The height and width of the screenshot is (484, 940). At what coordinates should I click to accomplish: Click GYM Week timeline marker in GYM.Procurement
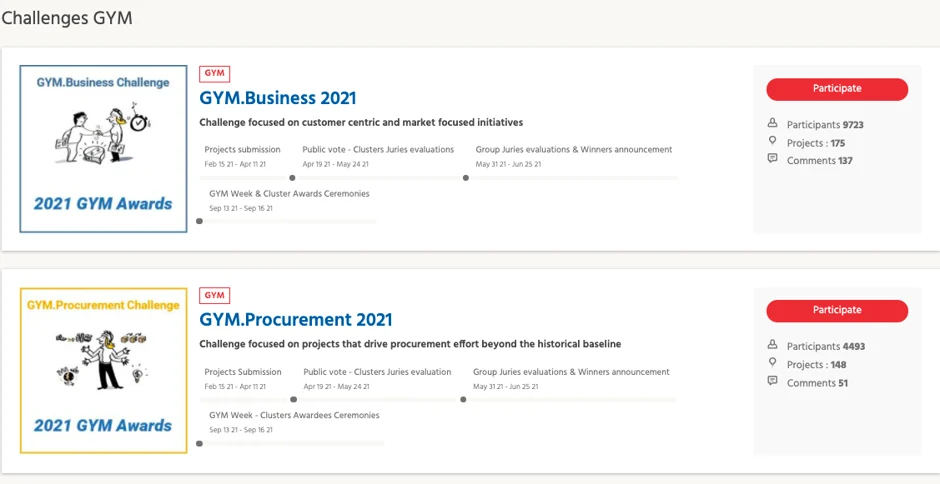click(x=200, y=443)
